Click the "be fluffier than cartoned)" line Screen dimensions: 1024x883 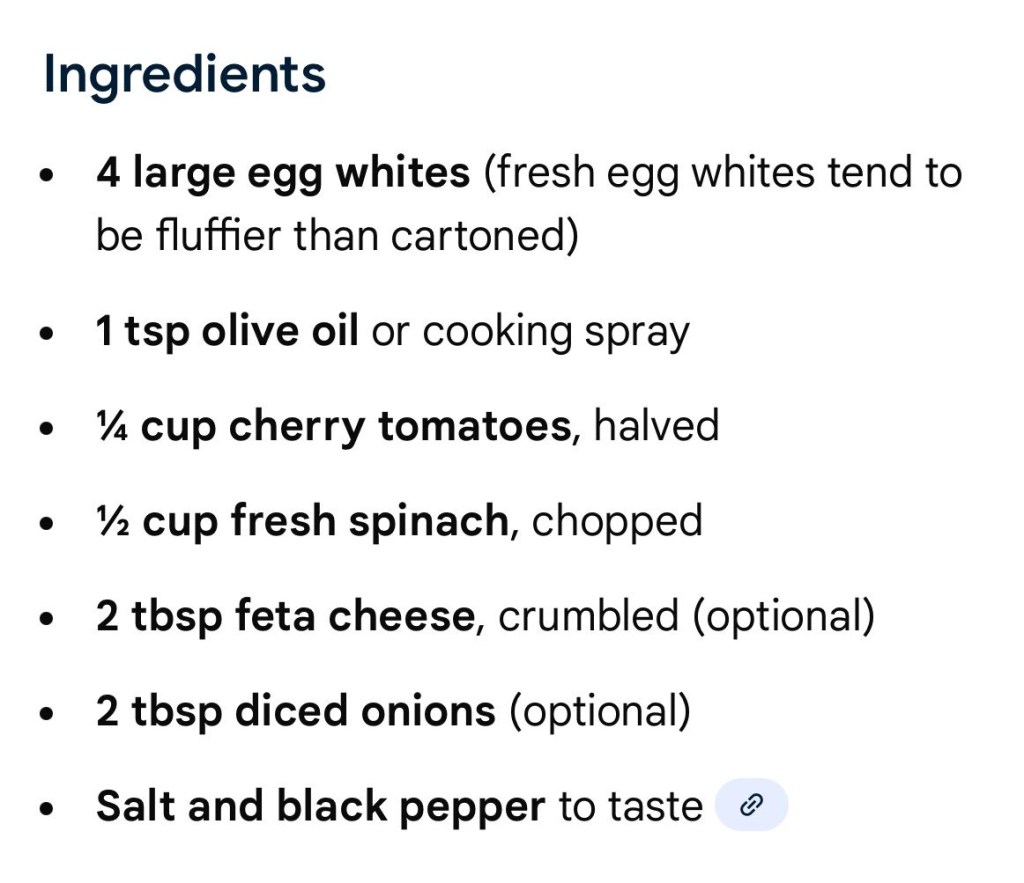pyautogui.click(x=337, y=236)
